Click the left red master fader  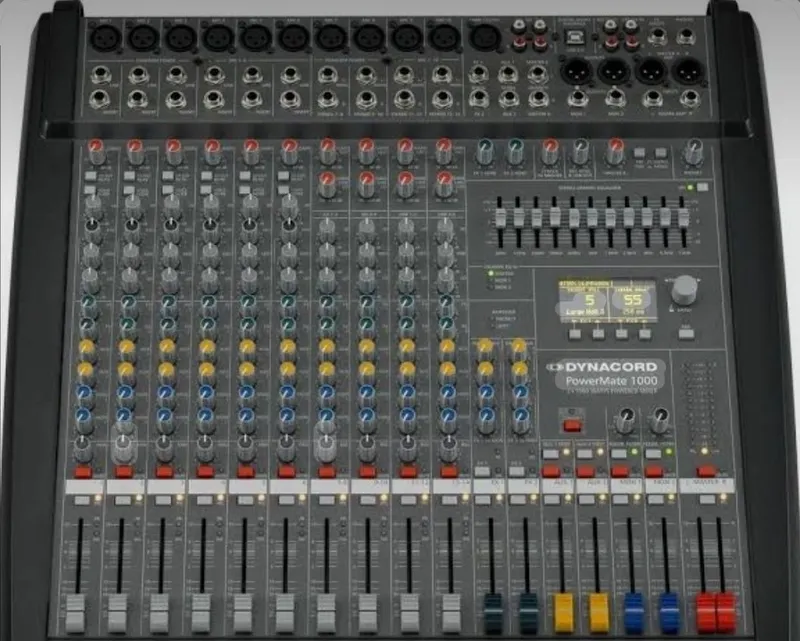click(706, 611)
